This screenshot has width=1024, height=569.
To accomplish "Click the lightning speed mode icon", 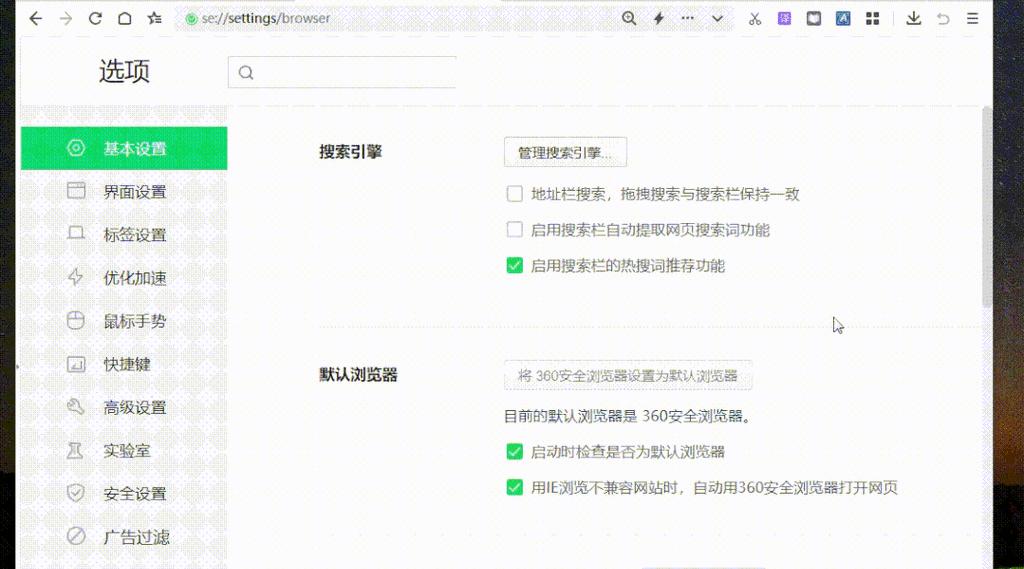I will point(659,18).
